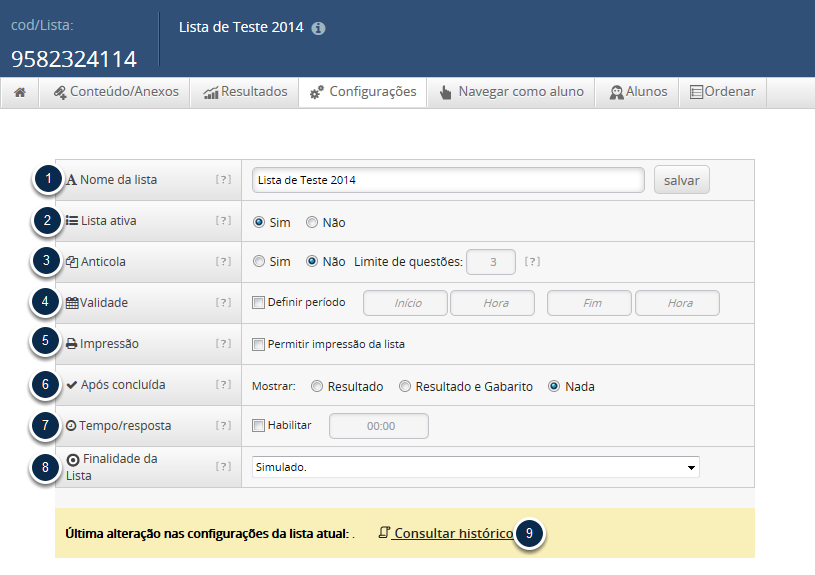
Task: Tick the Habilitar tempo checkbox
Action: click(x=258, y=425)
